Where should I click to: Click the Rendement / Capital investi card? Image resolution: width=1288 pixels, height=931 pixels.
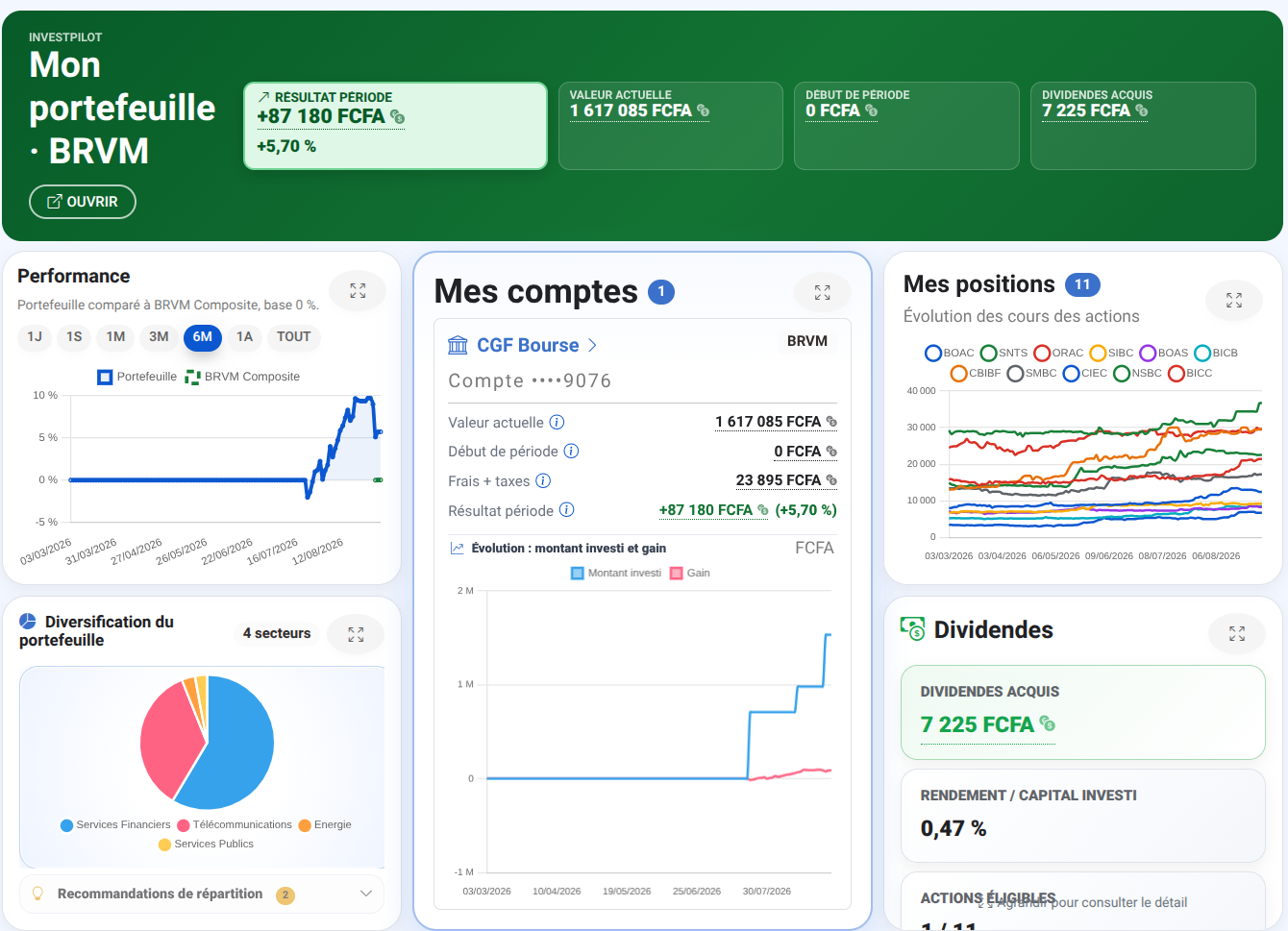click(x=1083, y=816)
